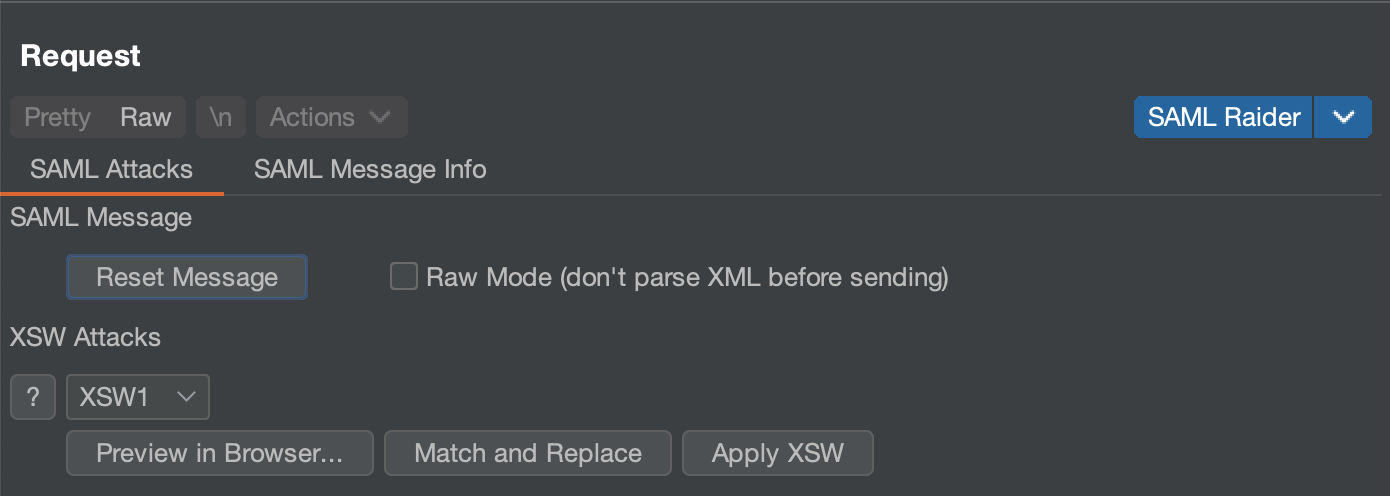The width and height of the screenshot is (1390, 496).
Task: Click the arrow inside the XSW1 selector
Action: pos(186,397)
